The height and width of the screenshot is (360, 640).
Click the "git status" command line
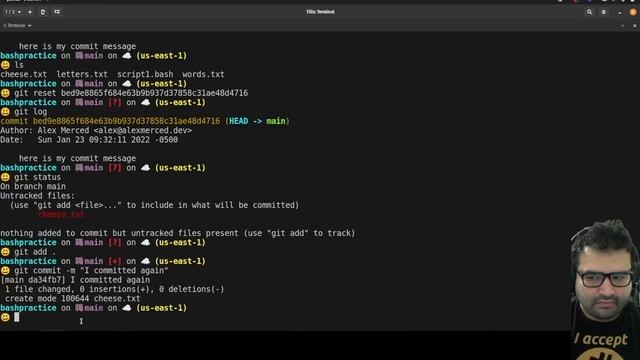click(x=38, y=177)
